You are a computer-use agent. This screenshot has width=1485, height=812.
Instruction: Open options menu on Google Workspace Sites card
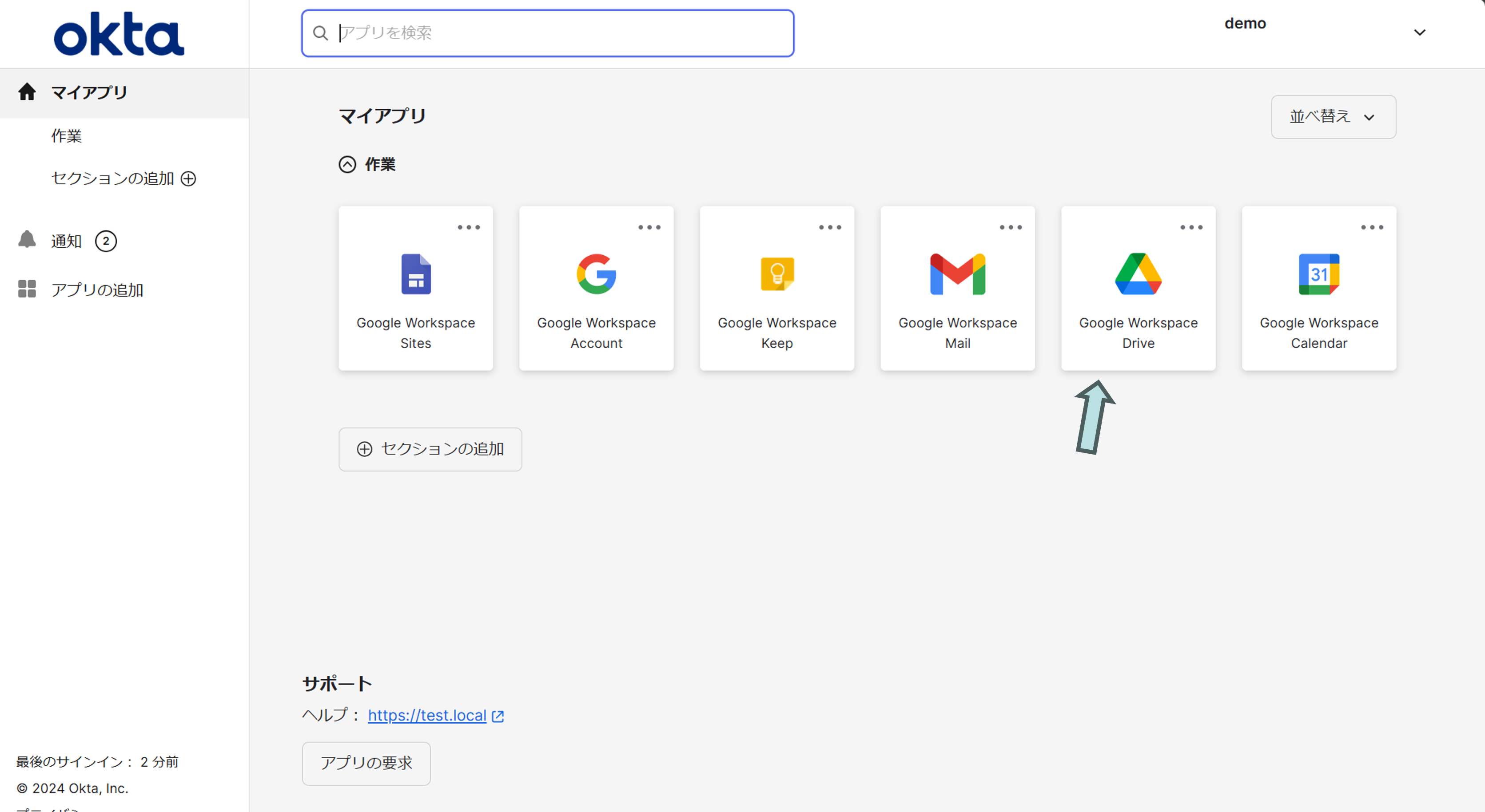point(469,228)
